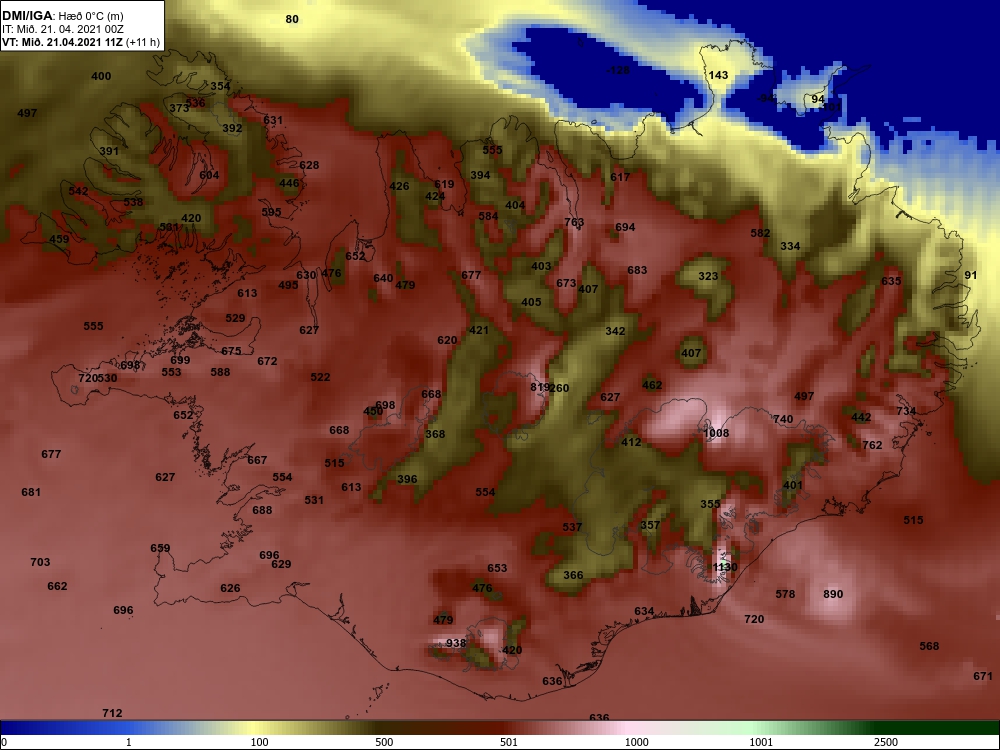Click the map value 323
The height and width of the screenshot is (750, 1000).
click(x=708, y=276)
